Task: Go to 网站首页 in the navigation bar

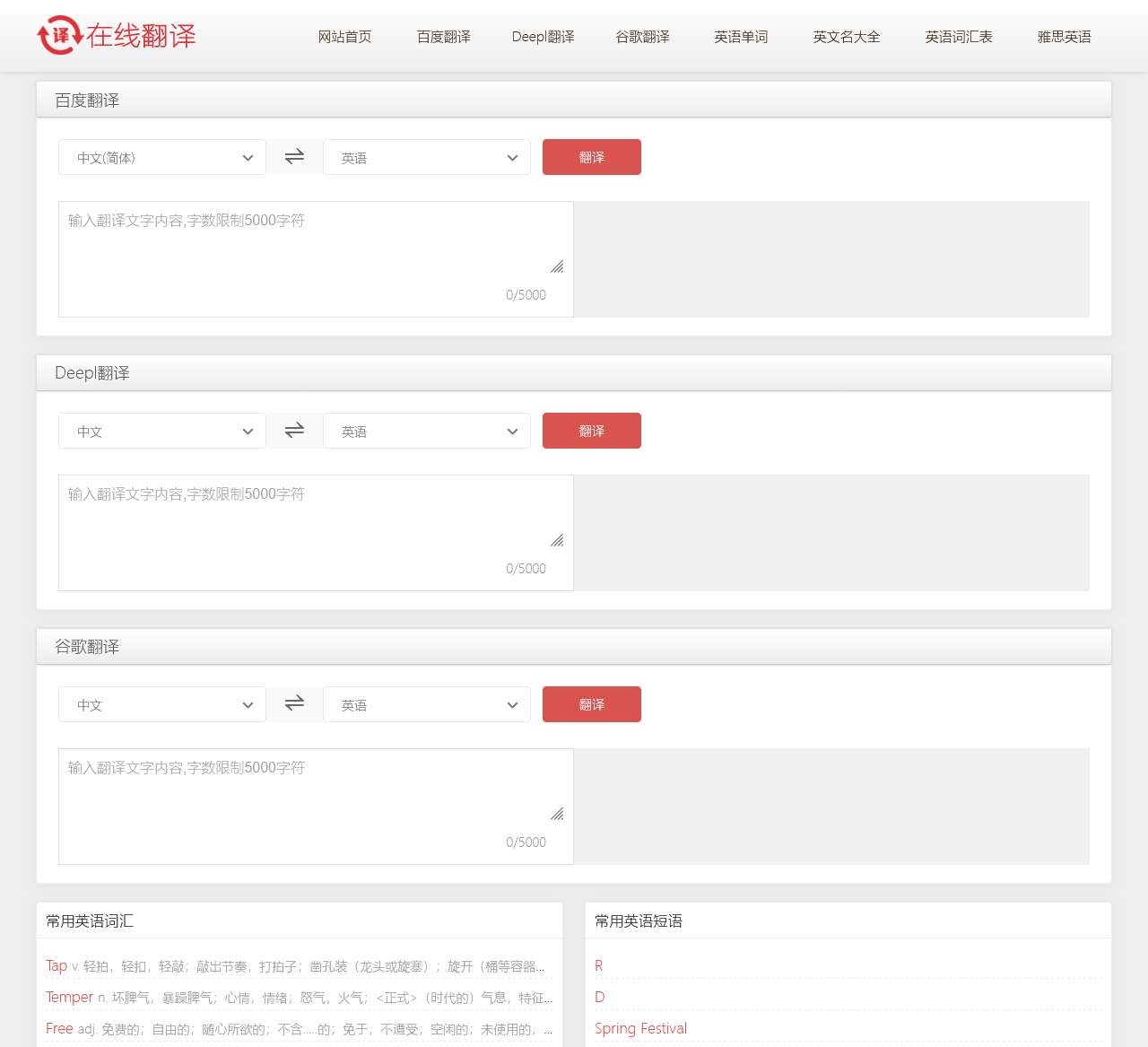Action: (x=345, y=37)
